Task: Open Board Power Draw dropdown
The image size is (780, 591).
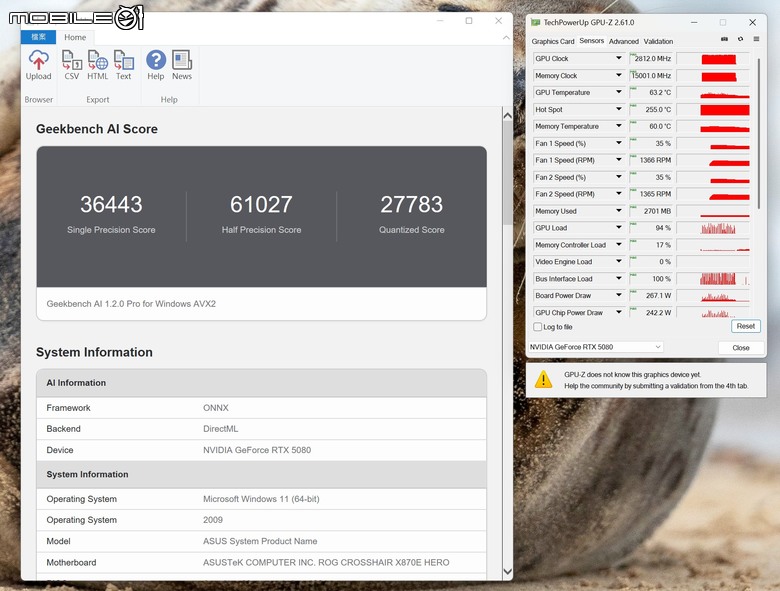Action: pos(618,295)
